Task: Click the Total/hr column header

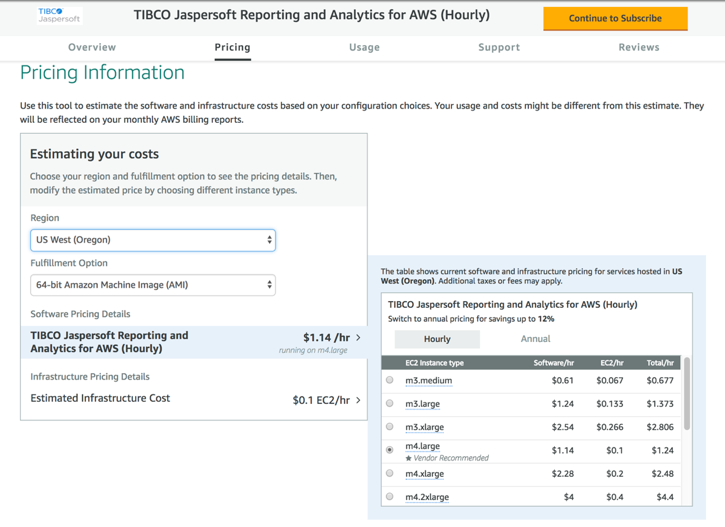Action: click(x=660, y=363)
